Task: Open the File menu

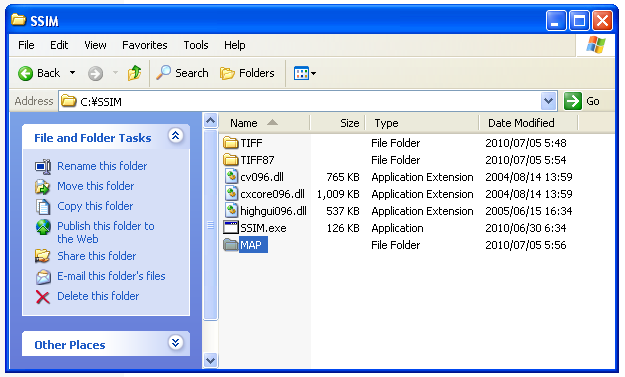Action: tap(26, 45)
